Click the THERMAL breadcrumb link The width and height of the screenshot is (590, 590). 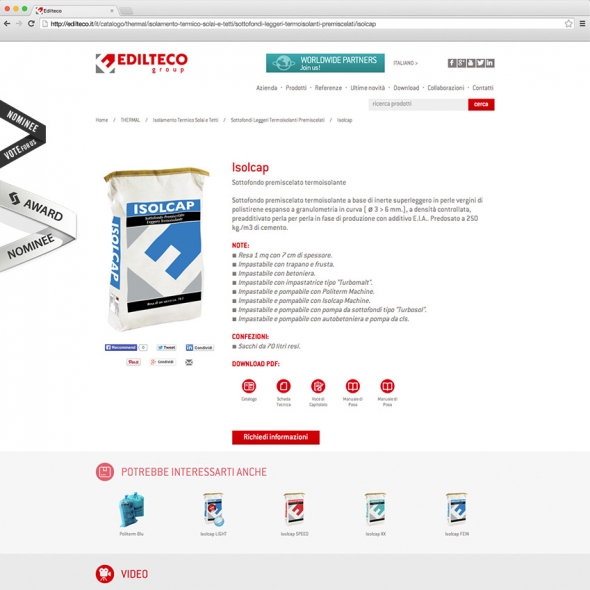130,120
